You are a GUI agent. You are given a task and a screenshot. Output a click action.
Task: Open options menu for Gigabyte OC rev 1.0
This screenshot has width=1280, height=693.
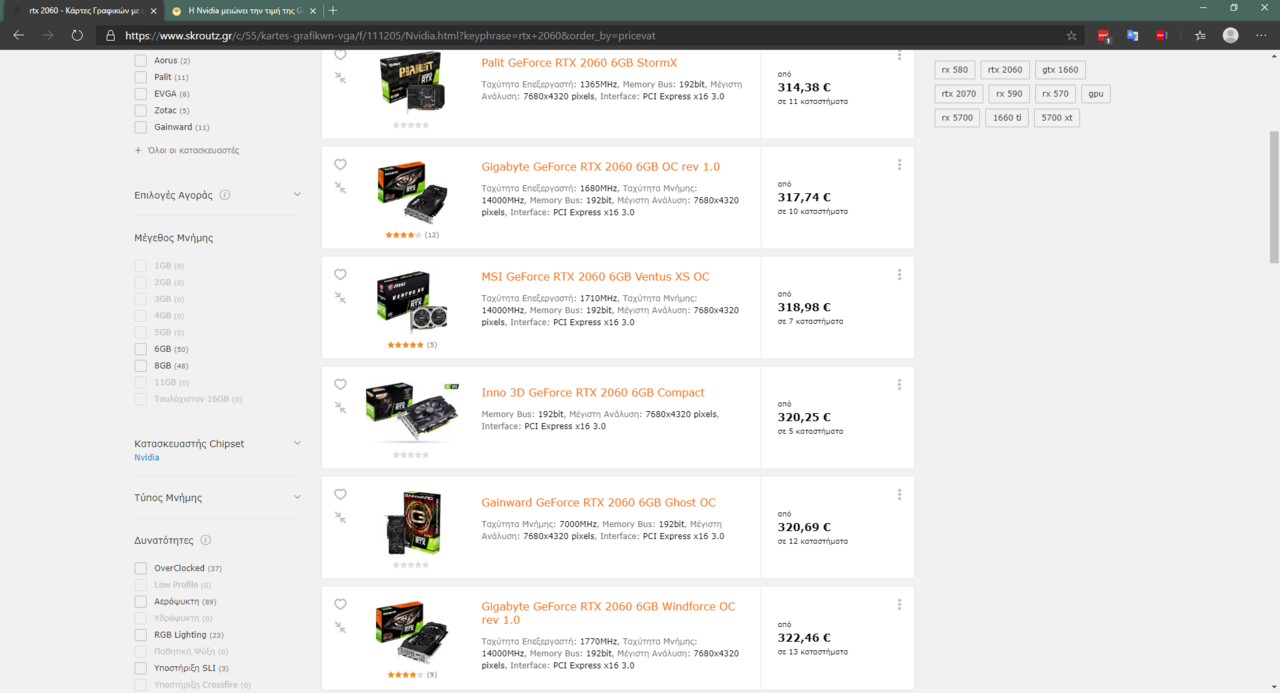[x=899, y=165]
